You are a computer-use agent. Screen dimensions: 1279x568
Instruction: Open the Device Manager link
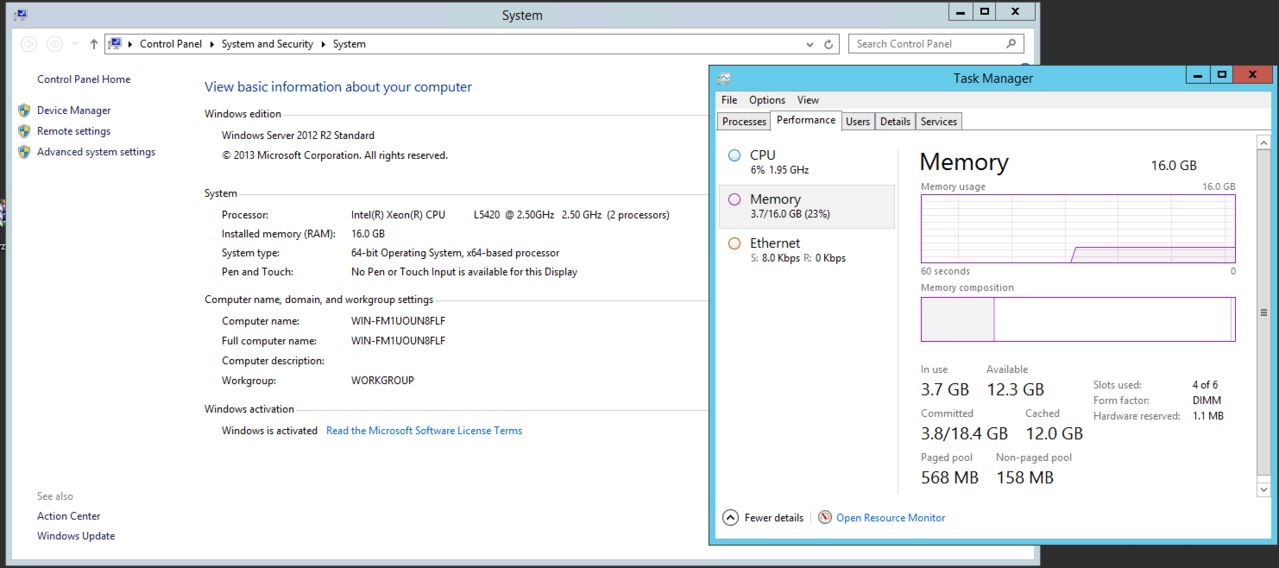(74, 110)
